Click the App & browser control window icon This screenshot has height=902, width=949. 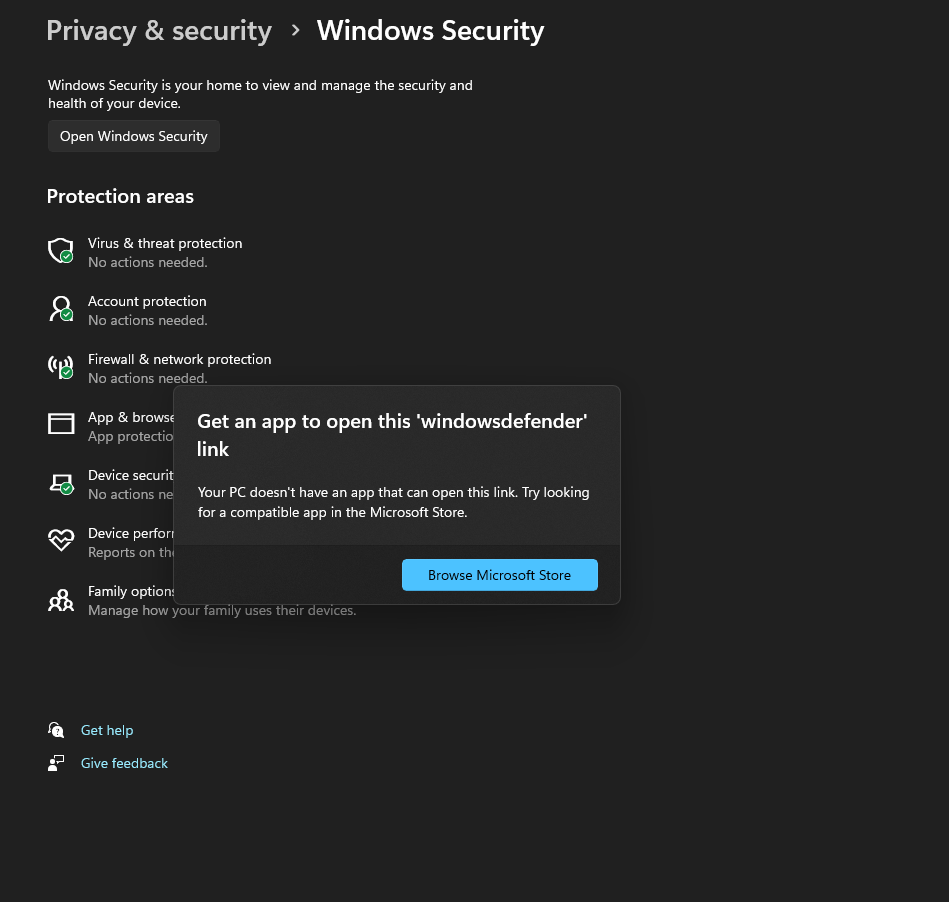tap(61, 424)
